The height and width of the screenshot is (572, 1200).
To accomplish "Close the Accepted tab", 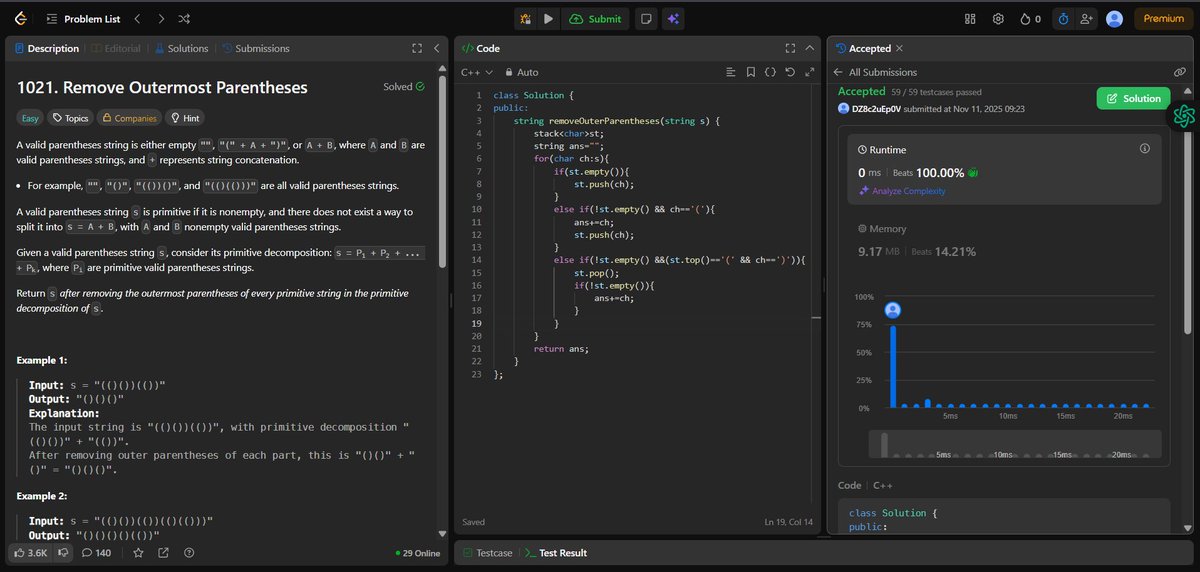I will [x=899, y=48].
